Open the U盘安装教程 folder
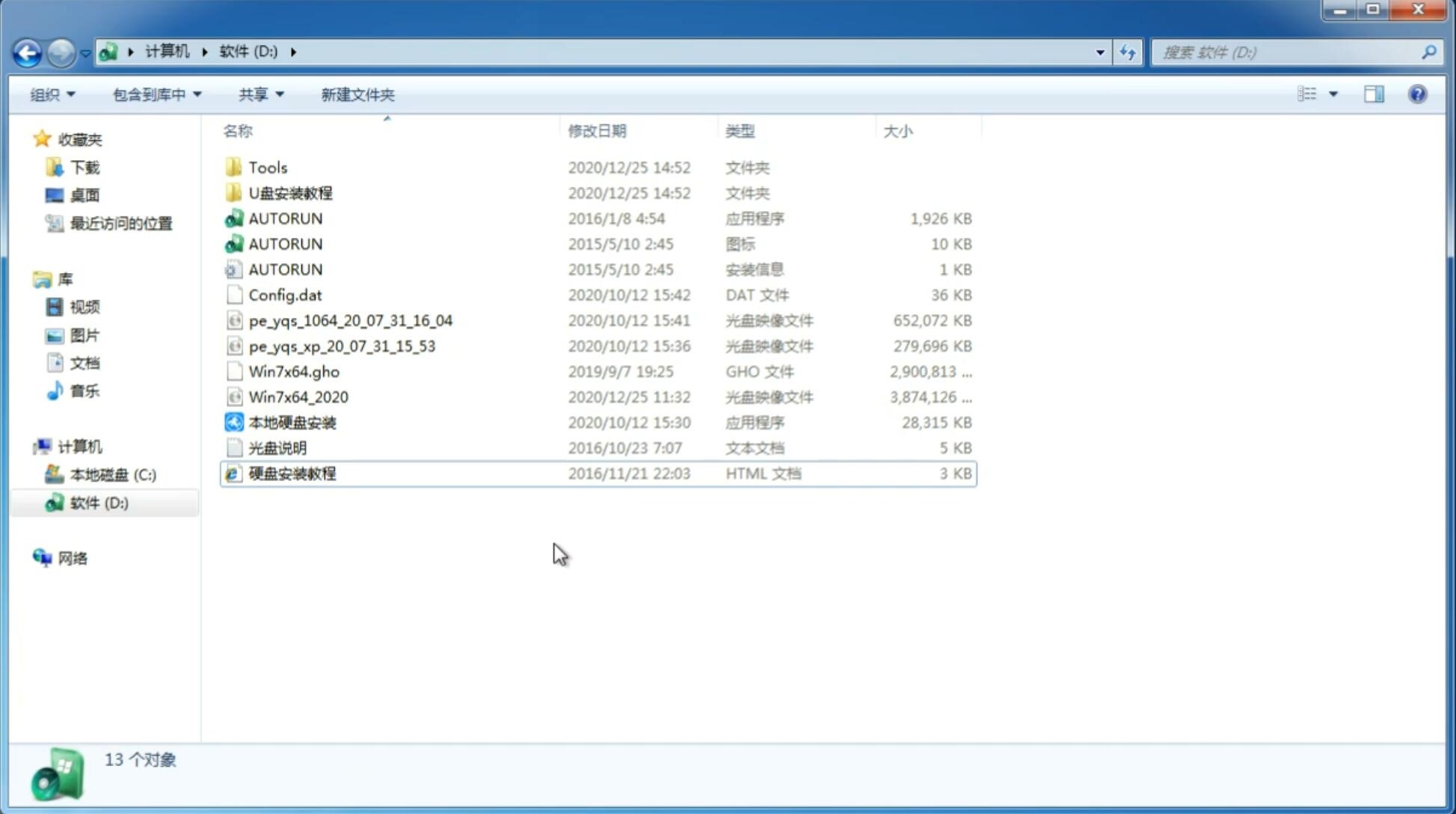 pos(290,192)
